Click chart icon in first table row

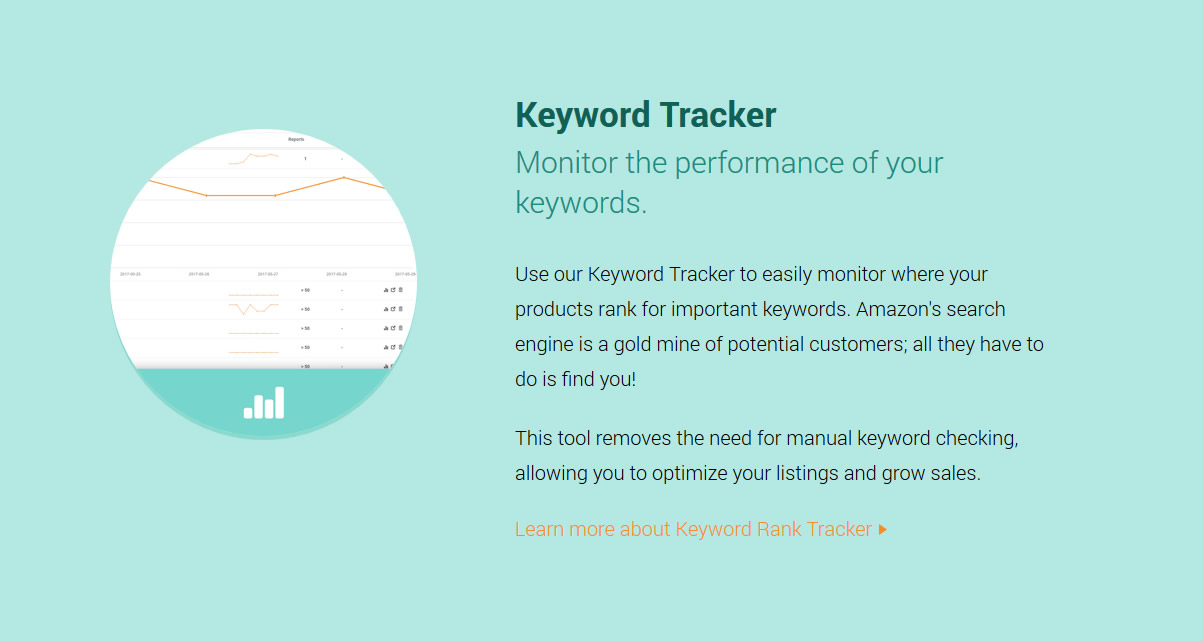[x=386, y=290]
